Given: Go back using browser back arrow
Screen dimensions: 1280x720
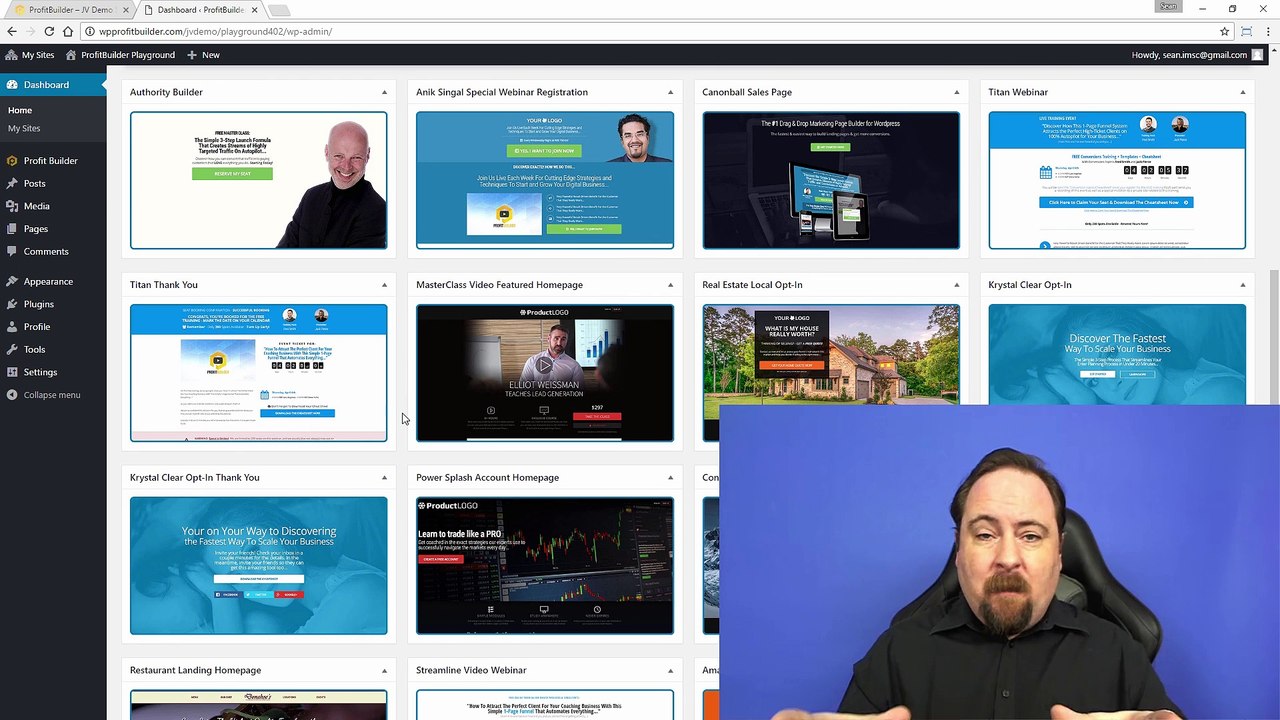Looking at the screenshot, I should pyautogui.click(x=12, y=31).
